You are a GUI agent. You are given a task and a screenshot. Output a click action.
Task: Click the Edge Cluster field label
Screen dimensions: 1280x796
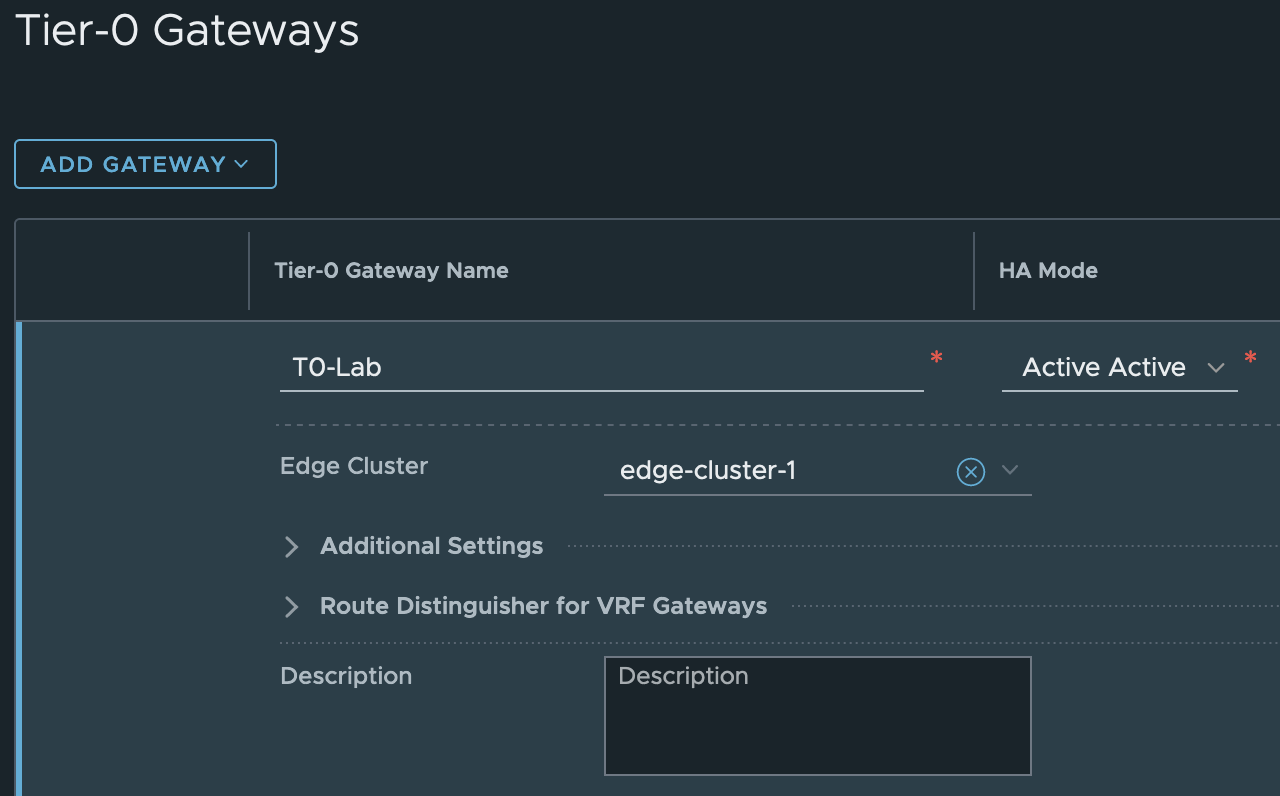[x=354, y=466]
